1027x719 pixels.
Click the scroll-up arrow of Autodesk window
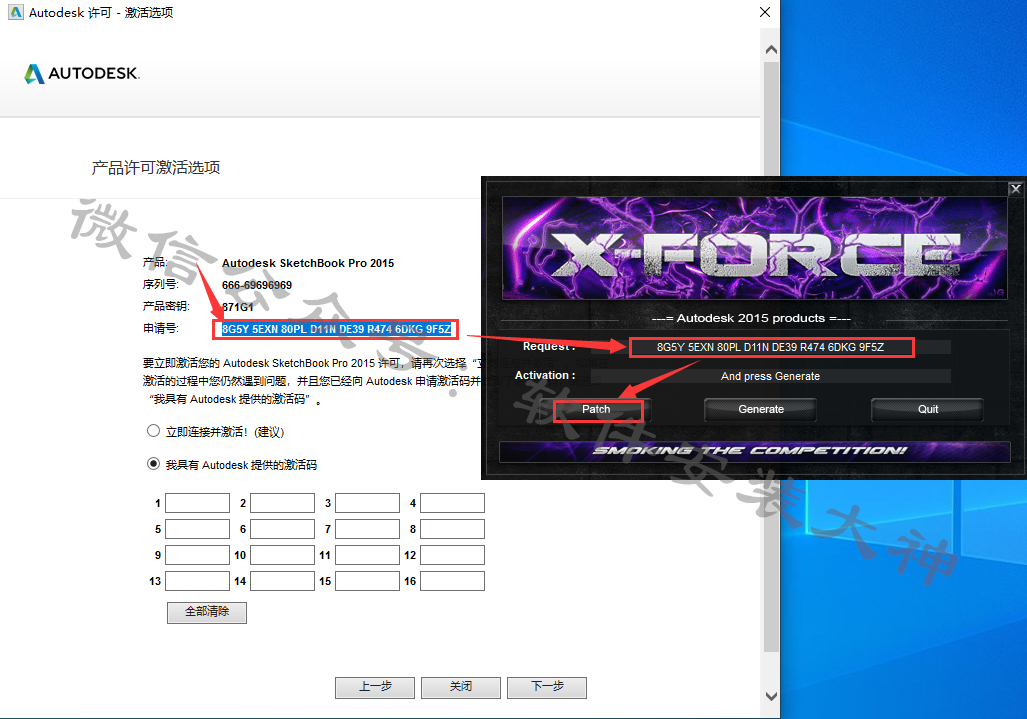point(771,50)
